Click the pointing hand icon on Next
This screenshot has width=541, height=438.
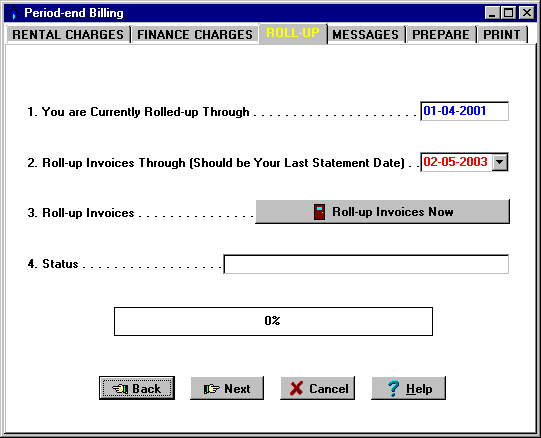pos(212,389)
